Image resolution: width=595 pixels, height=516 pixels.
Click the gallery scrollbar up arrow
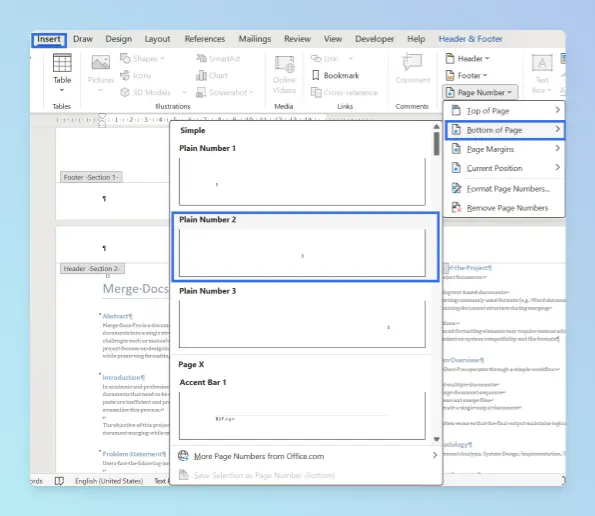(436, 127)
